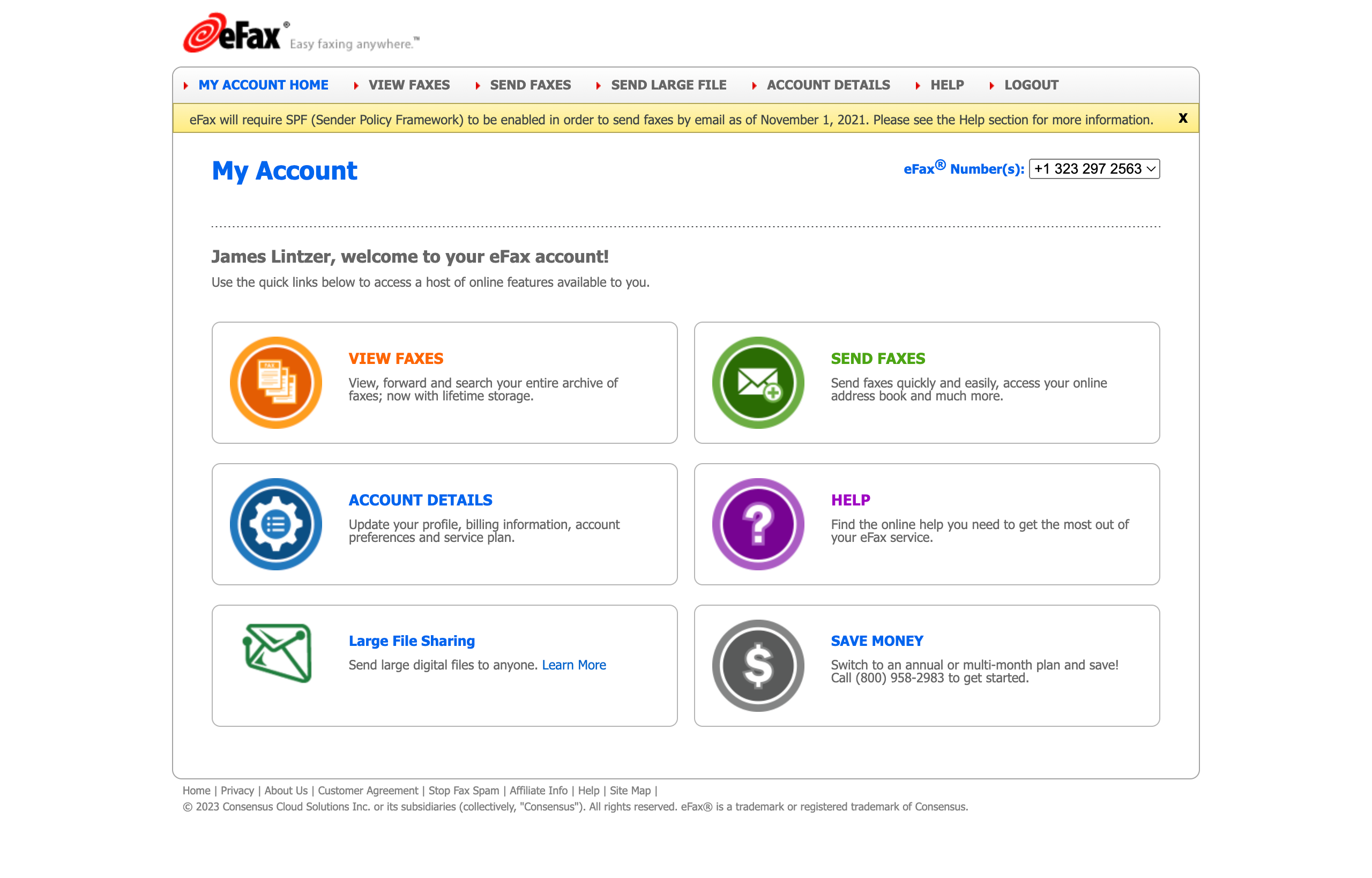Click the SAVE MONEY heading link

876,641
